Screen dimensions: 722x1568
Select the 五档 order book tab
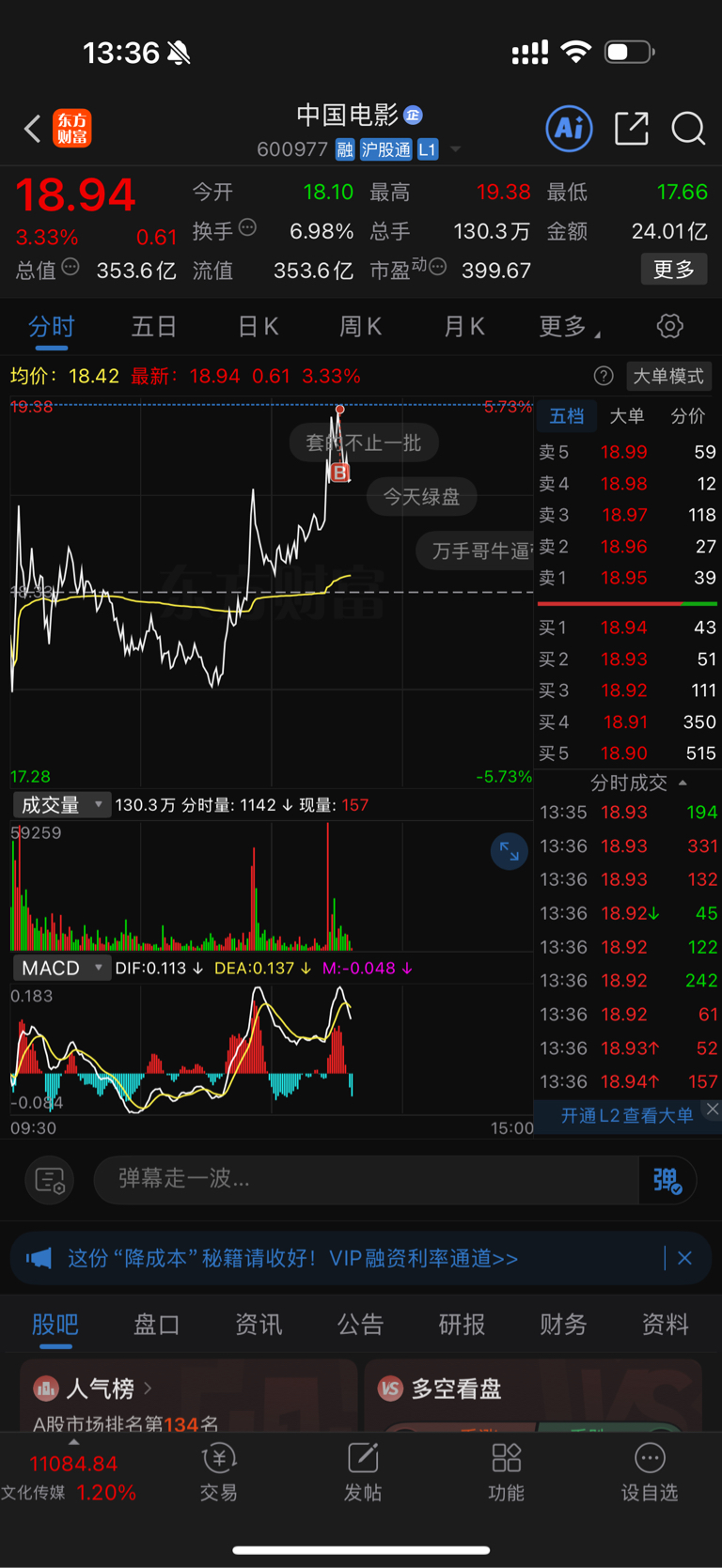567,416
